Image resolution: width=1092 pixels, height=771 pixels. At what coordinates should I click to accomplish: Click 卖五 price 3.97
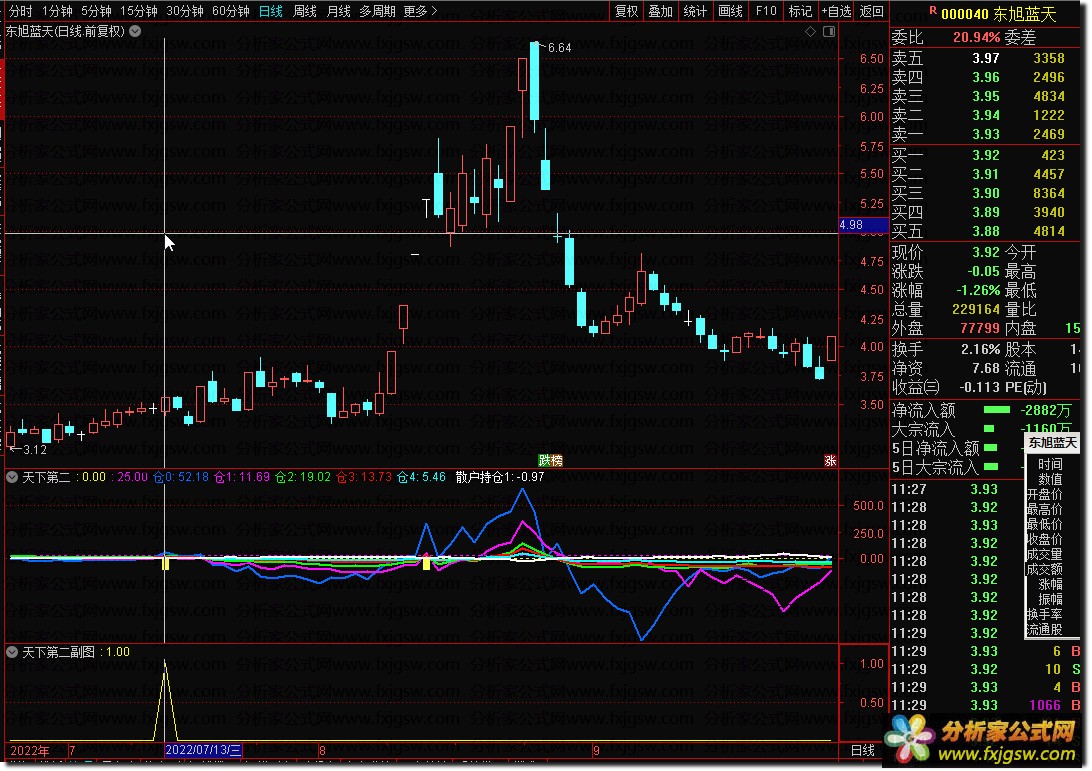[x=986, y=59]
